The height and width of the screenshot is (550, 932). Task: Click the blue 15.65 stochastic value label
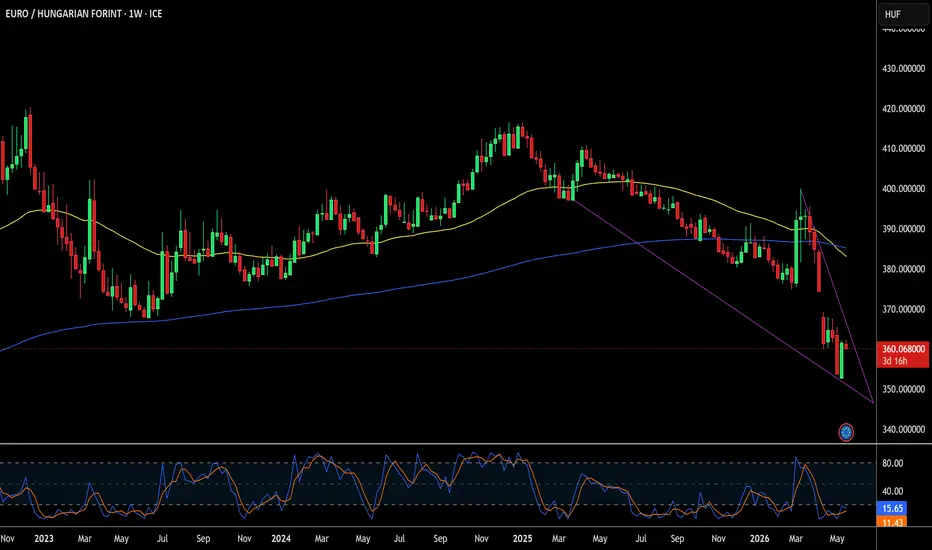892,508
